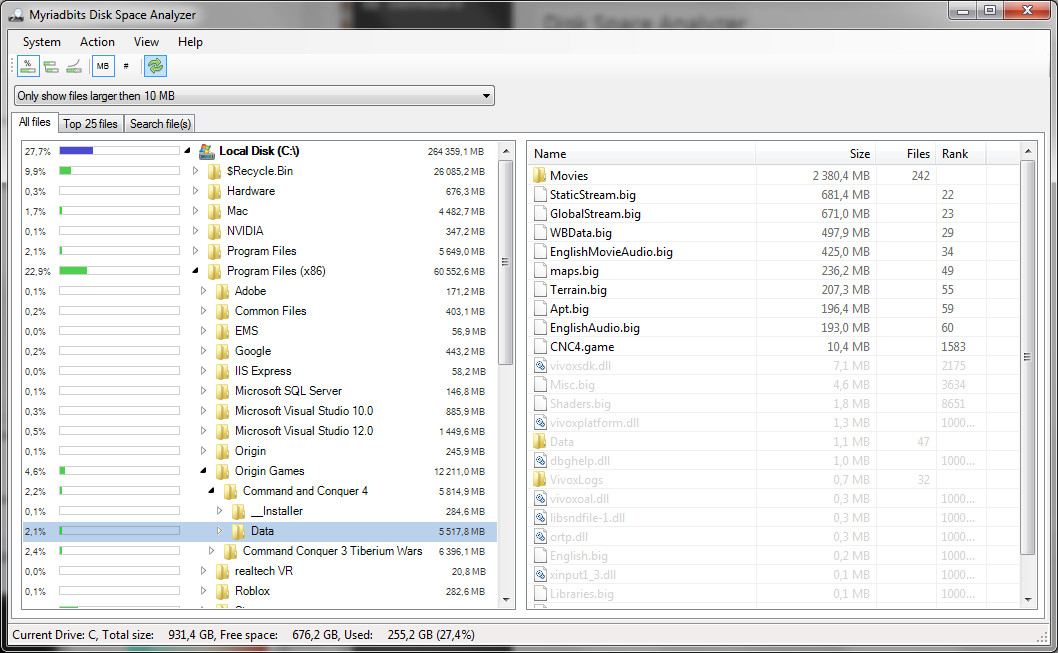
Task: Expand Command Conquer 3 Tiberium Wars node
Action: pos(212,551)
